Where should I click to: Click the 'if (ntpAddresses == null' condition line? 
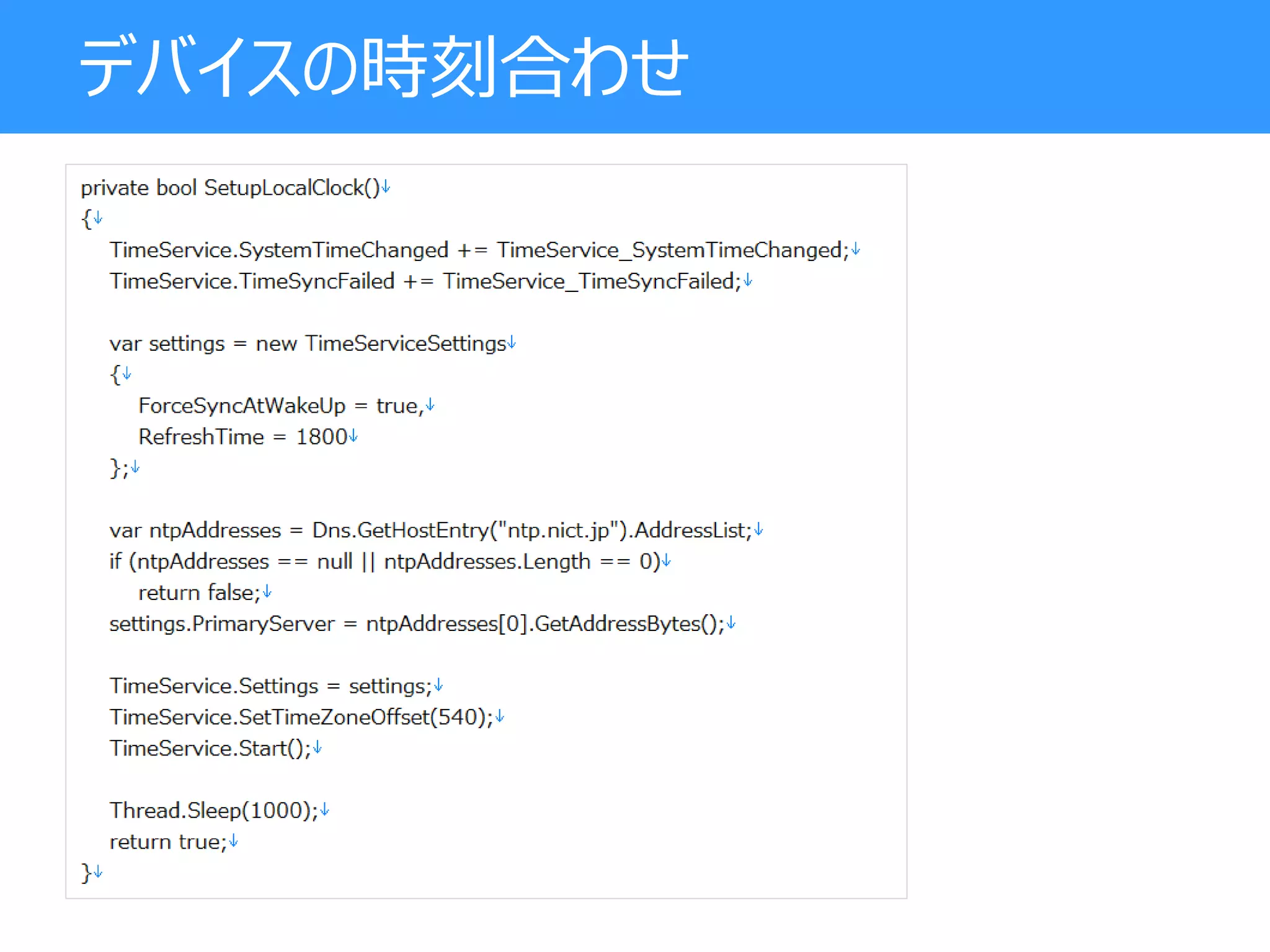(384, 562)
